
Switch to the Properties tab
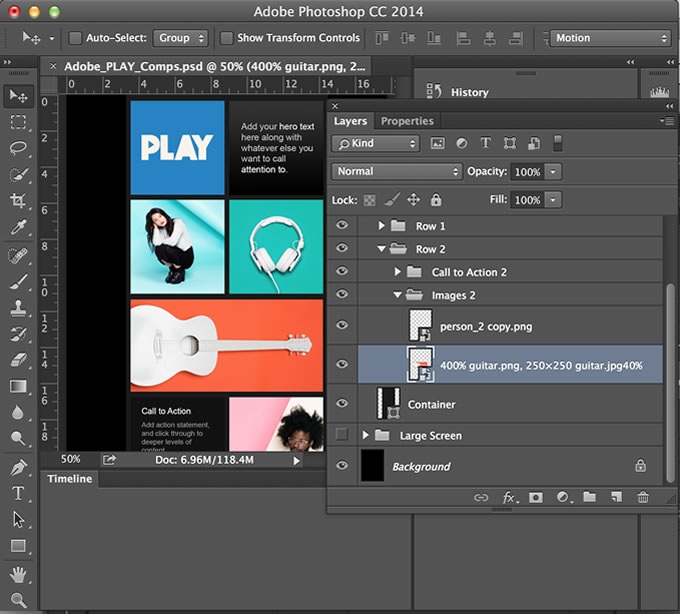click(407, 121)
